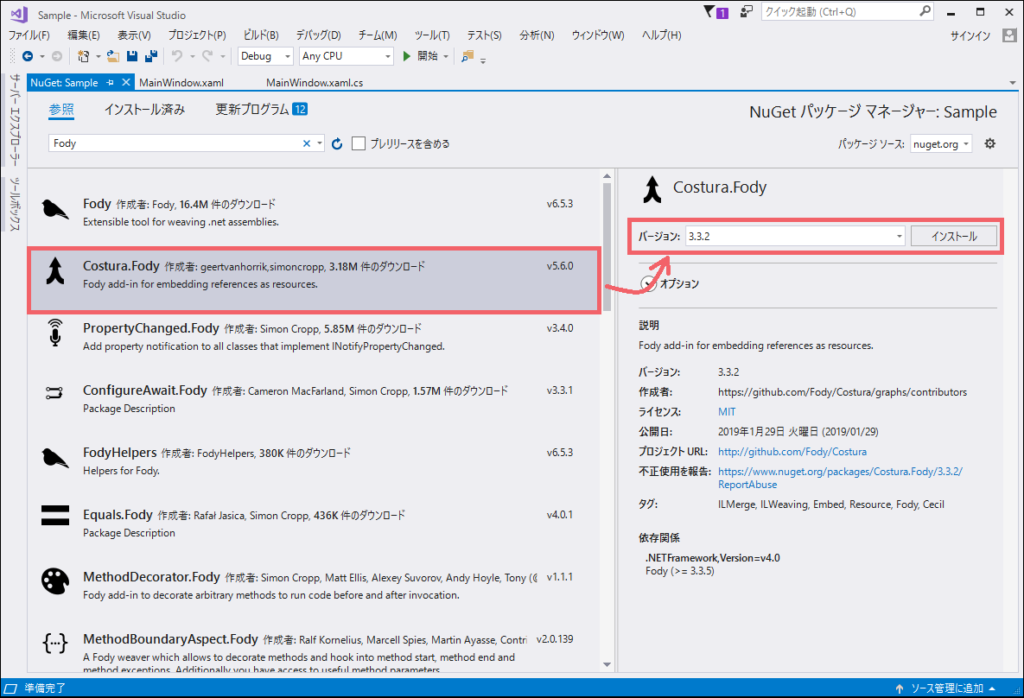This screenshot has width=1024, height=698.
Task: Open the サーバー エクスプローラー side tab
Action: tap(14, 119)
